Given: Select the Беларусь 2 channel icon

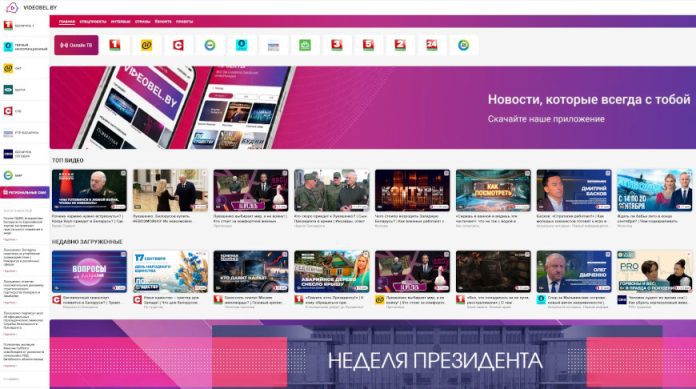Looking at the screenshot, I should pos(400,45).
